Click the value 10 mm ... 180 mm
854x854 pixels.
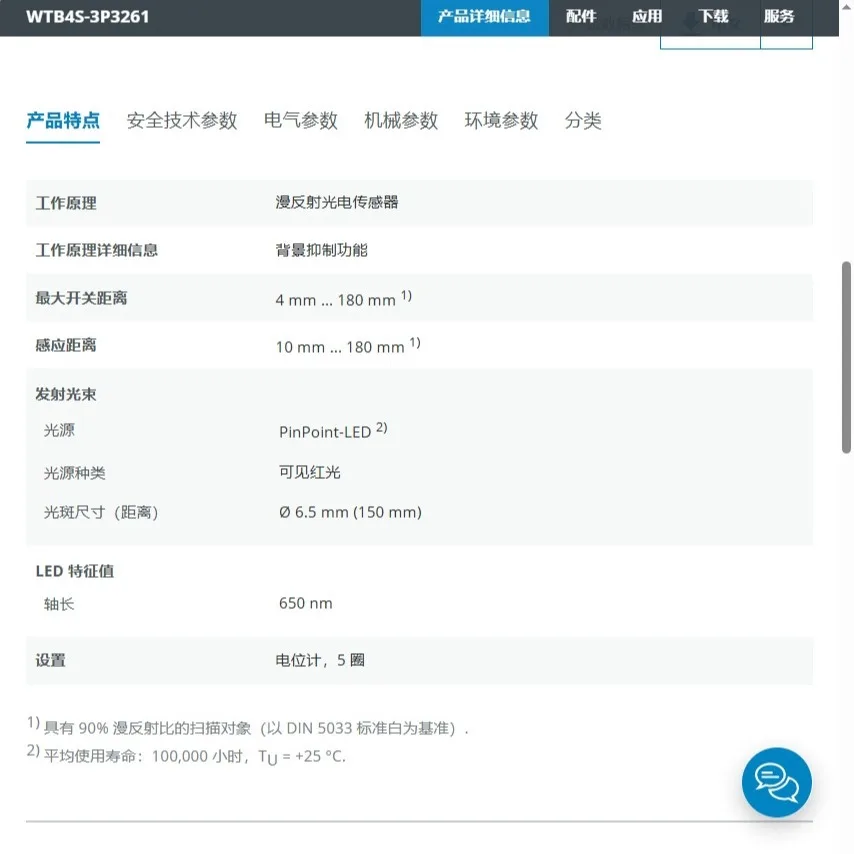(340, 347)
